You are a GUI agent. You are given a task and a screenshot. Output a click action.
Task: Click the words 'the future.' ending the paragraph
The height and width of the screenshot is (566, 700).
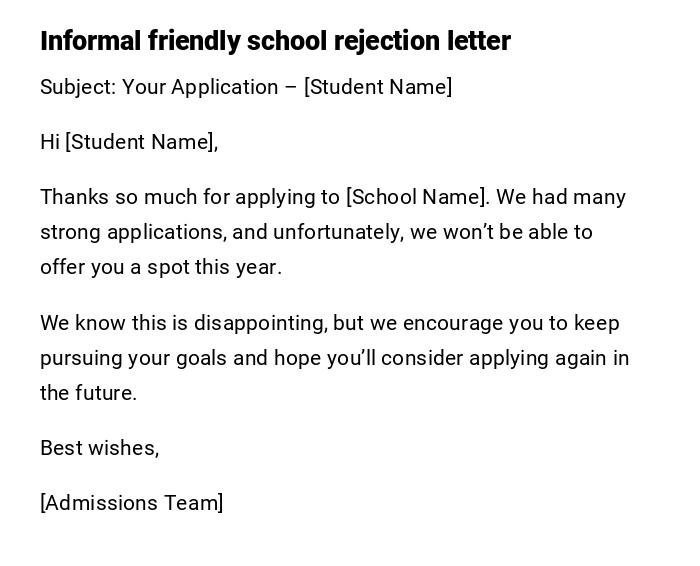(88, 393)
